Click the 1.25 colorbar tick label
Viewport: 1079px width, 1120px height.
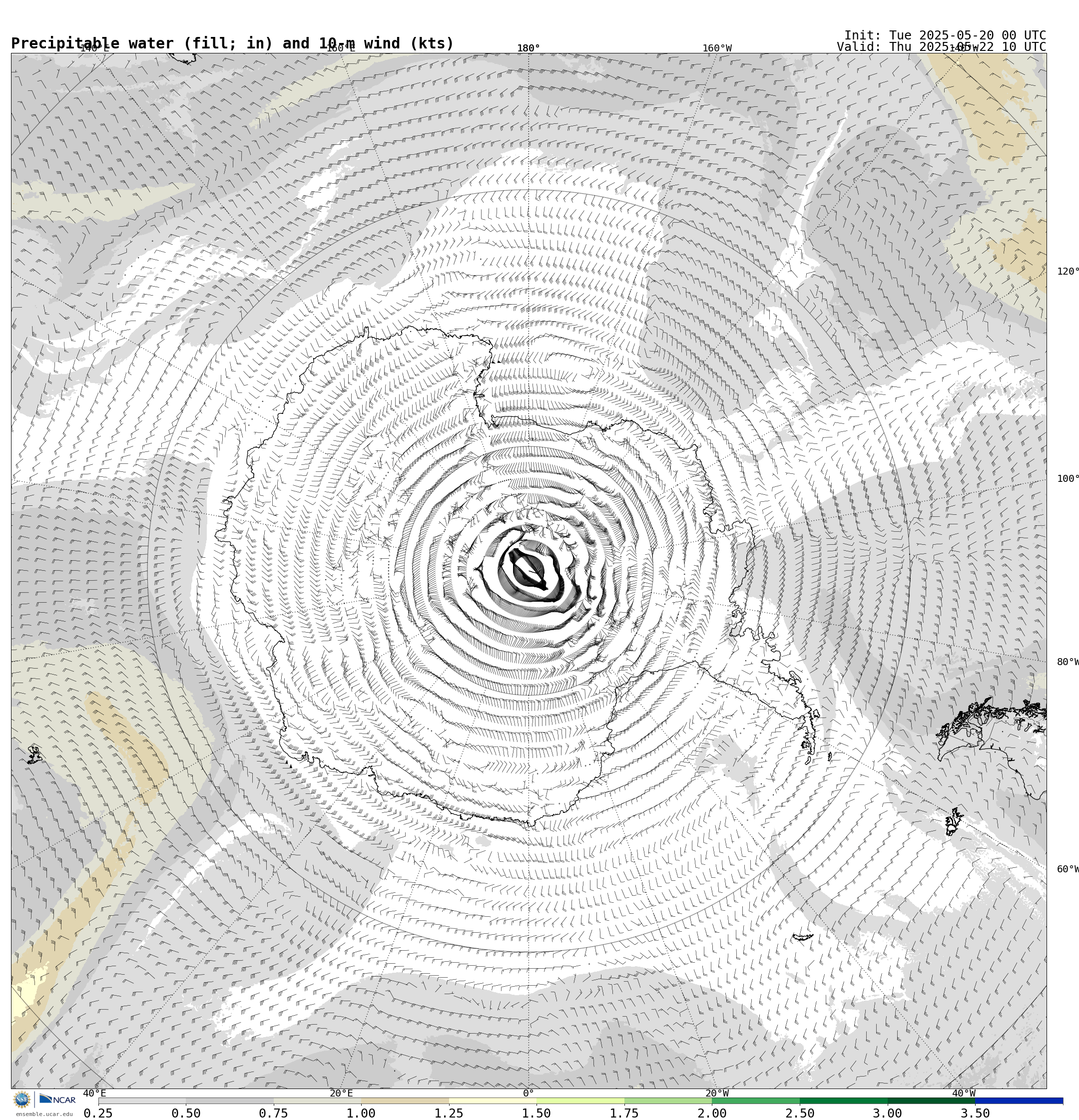449,1113
